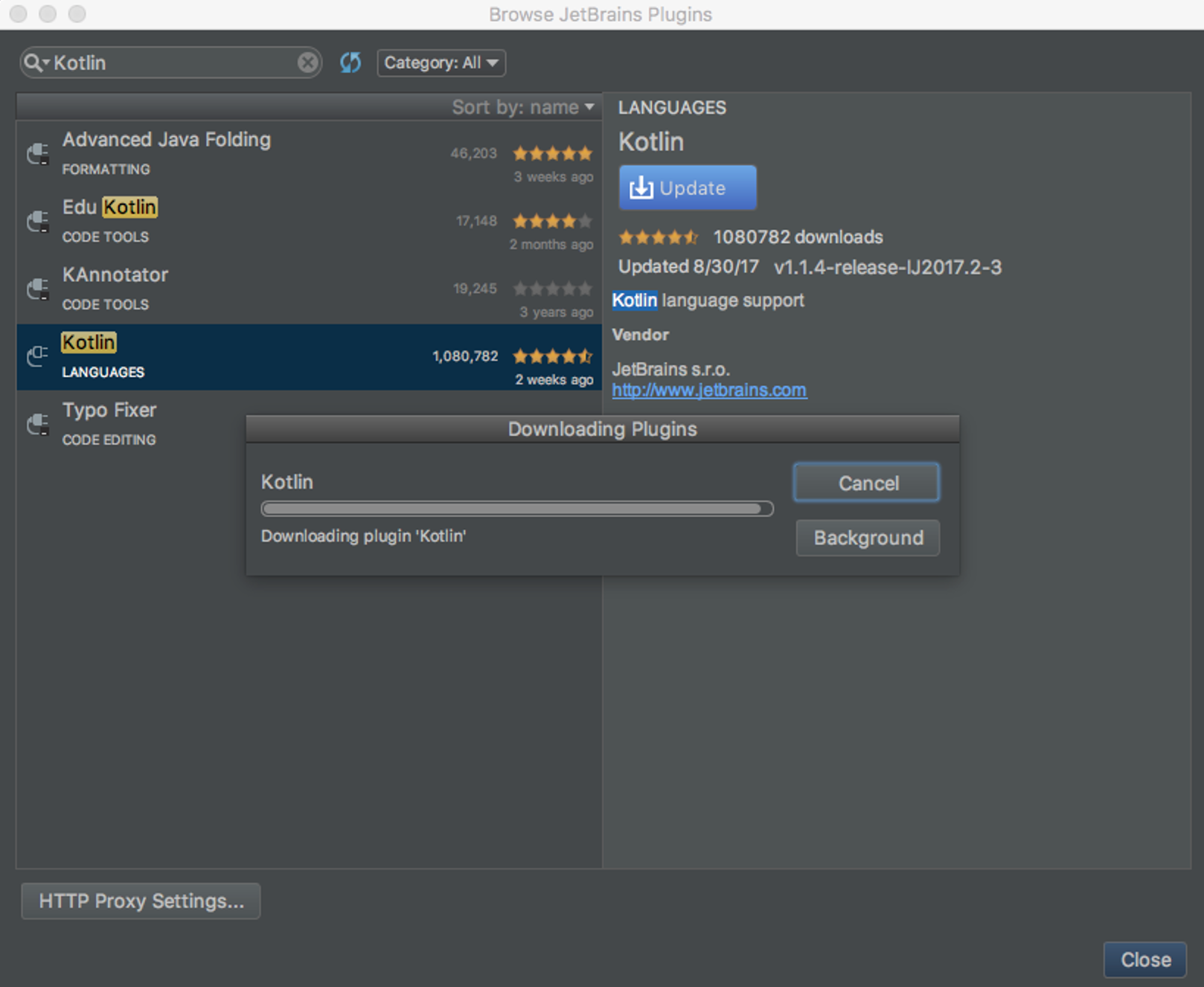Click the Downloading Plugins title bar
Screen dimensions: 1204x987
click(x=603, y=429)
